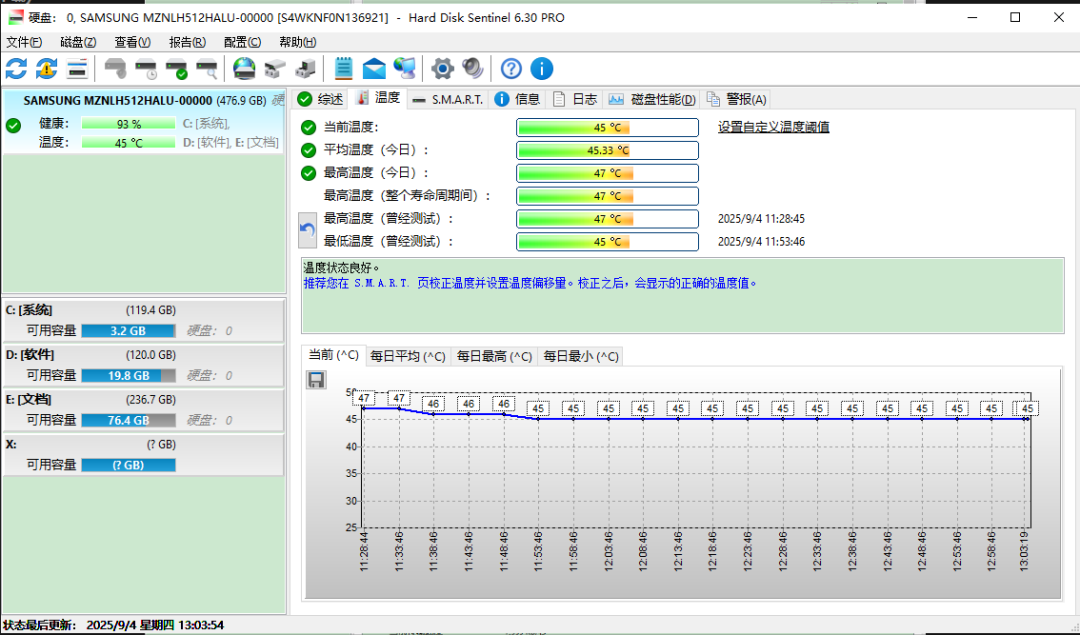1080x635 pixels.
Task: Open the 配置(C) menu
Action: [x=242, y=42]
